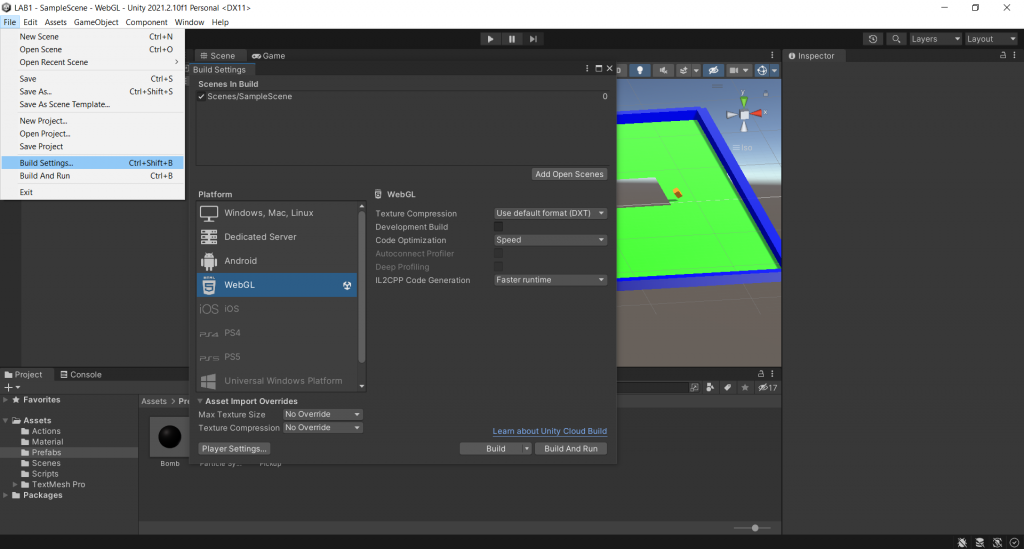Click the search picker icon in Project

694,388
